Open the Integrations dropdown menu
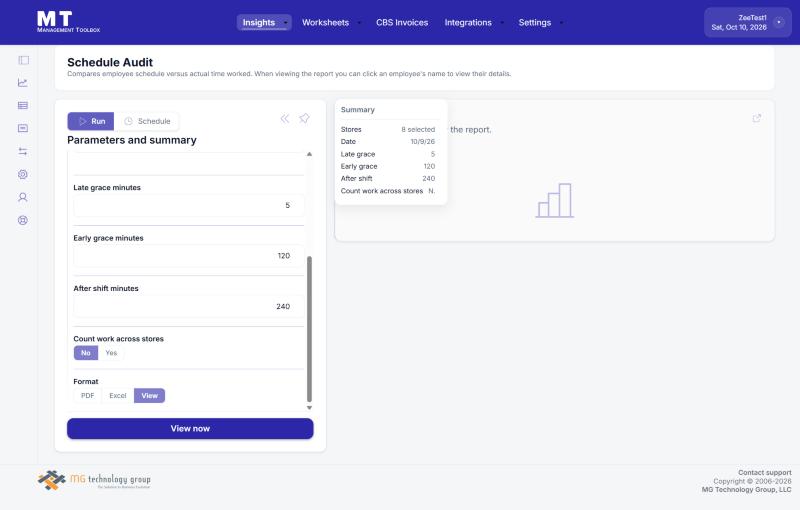This screenshot has height=510, width=800. (x=473, y=22)
